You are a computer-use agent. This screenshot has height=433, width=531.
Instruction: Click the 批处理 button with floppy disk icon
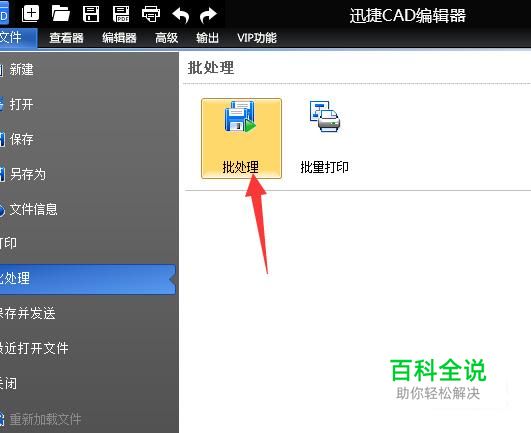click(x=241, y=138)
